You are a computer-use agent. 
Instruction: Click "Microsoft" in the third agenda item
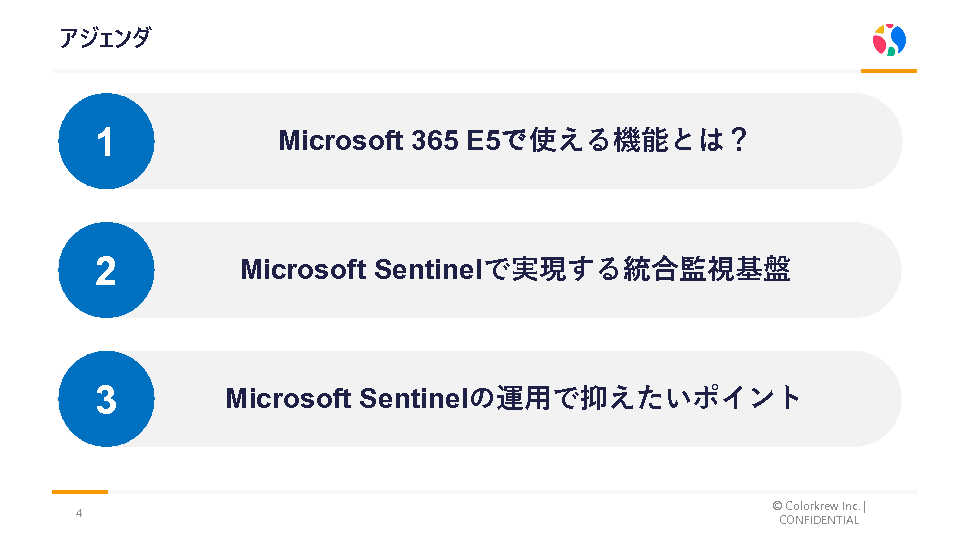[x=288, y=399]
